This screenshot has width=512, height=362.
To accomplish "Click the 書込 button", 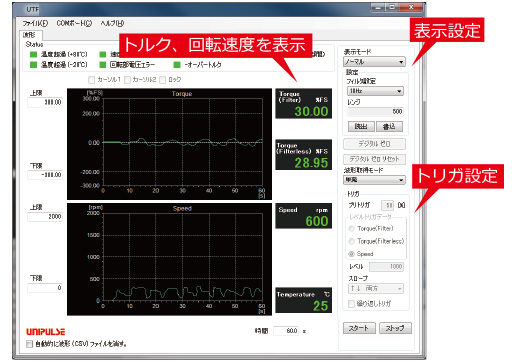I will tap(389, 126).
